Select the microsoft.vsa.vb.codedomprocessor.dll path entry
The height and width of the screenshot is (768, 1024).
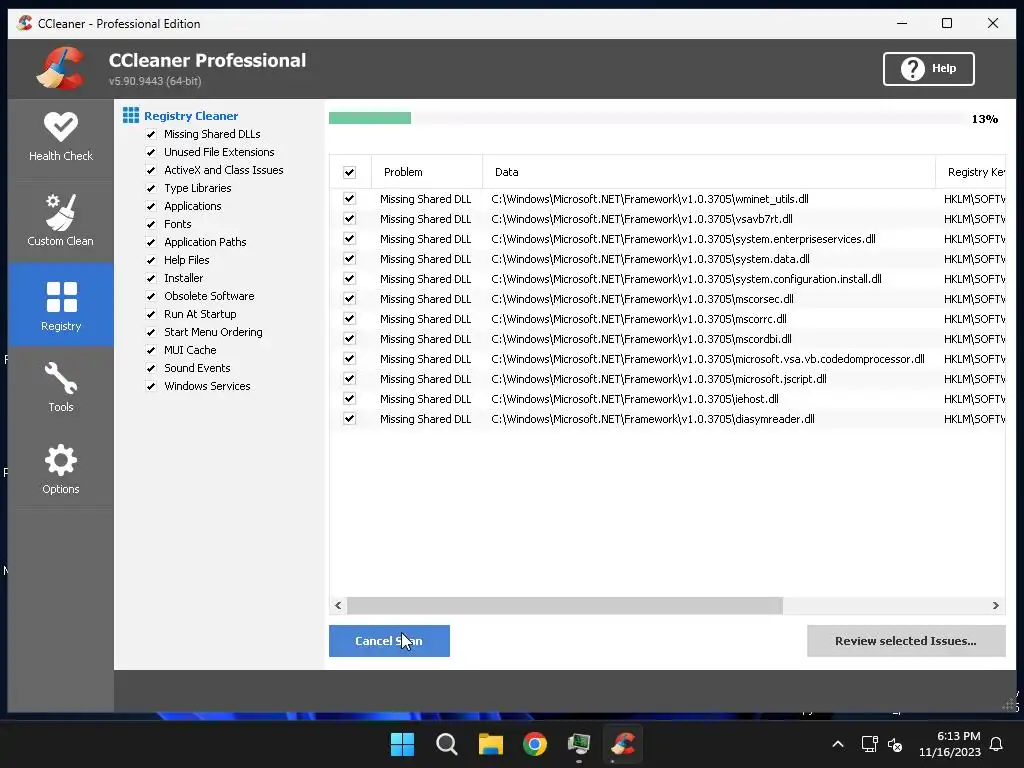click(x=708, y=359)
